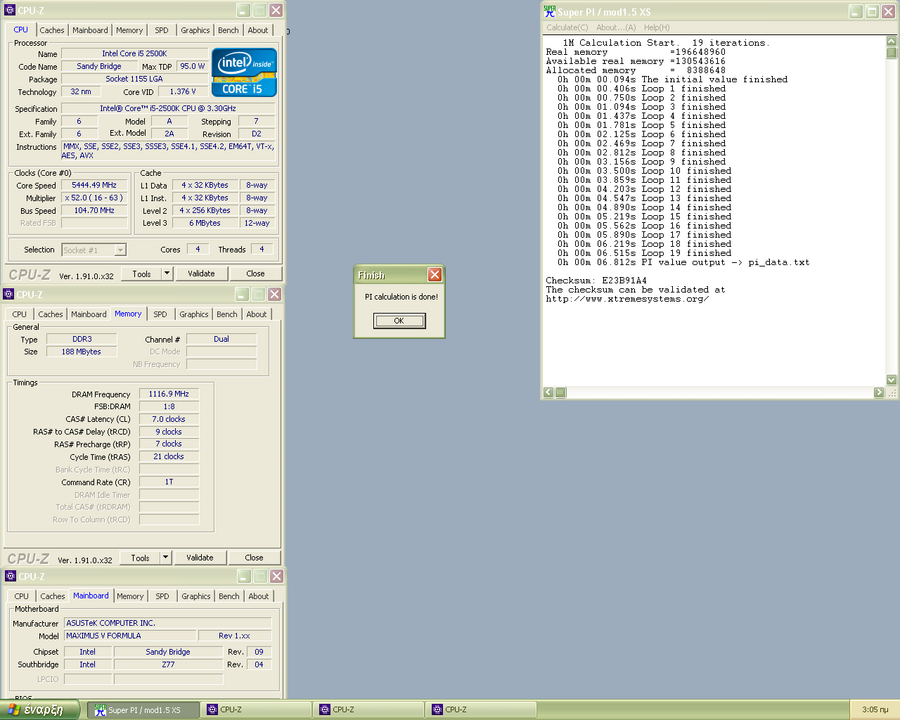Click the "Loop 19 finished" line in Super PI
The image size is (900, 720).
[642, 253]
